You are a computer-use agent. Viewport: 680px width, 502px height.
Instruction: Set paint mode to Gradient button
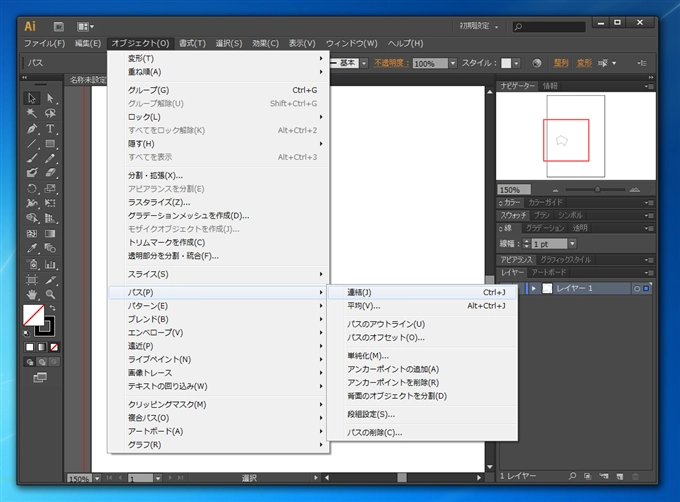click(x=42, y=347)
